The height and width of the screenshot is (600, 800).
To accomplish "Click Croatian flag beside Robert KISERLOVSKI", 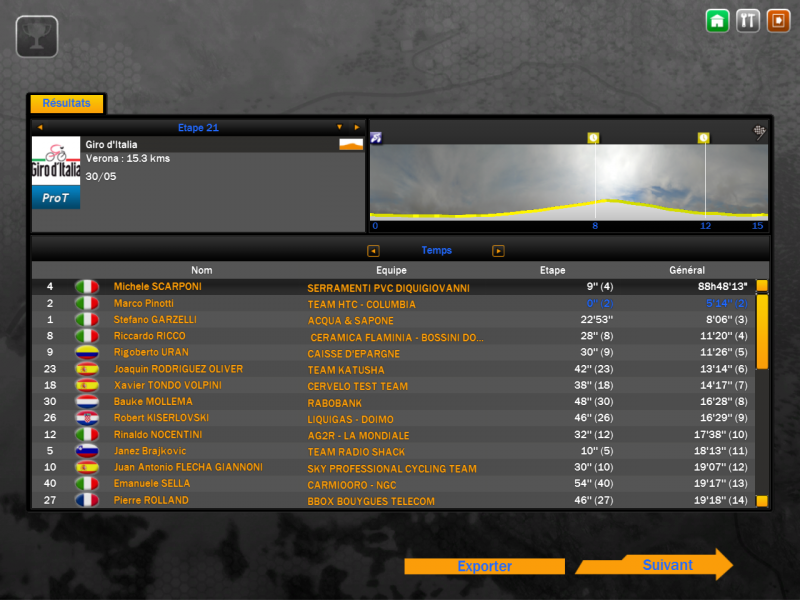I will pos(87,418).
